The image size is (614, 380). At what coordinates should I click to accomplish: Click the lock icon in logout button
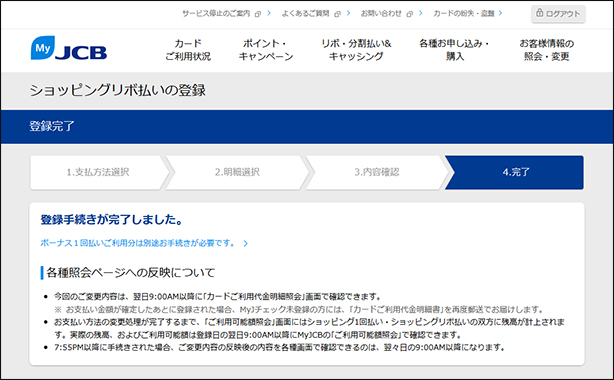[540, 13]
